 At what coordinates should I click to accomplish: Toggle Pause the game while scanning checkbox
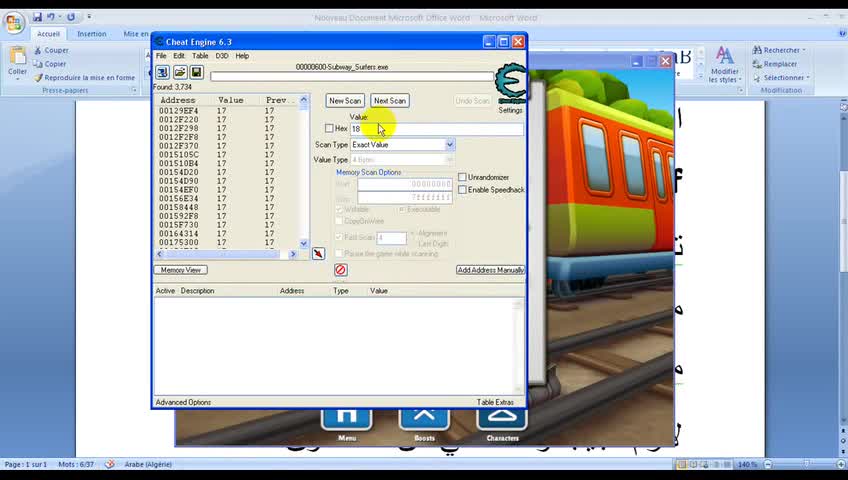point(339,253)
